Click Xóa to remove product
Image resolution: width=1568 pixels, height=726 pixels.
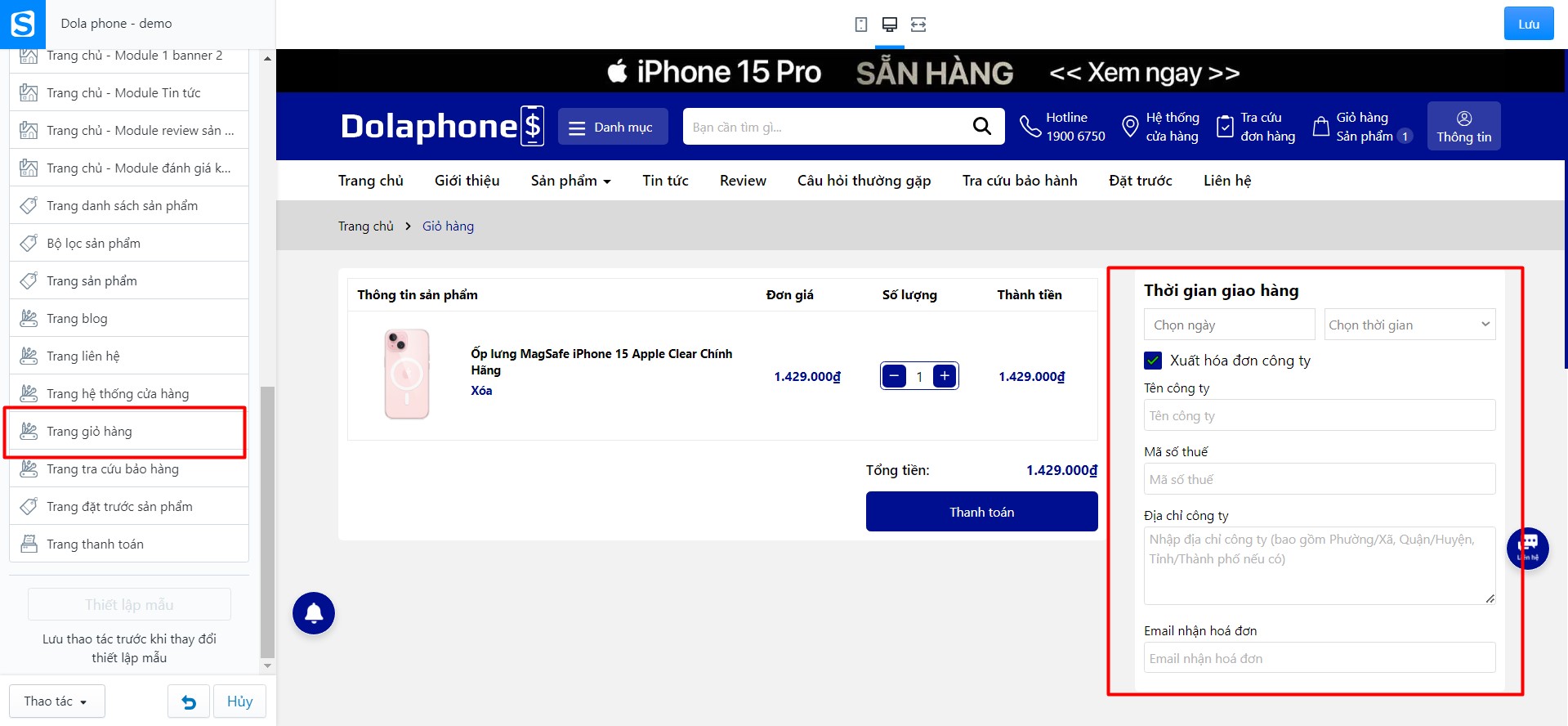click(481, 391)
